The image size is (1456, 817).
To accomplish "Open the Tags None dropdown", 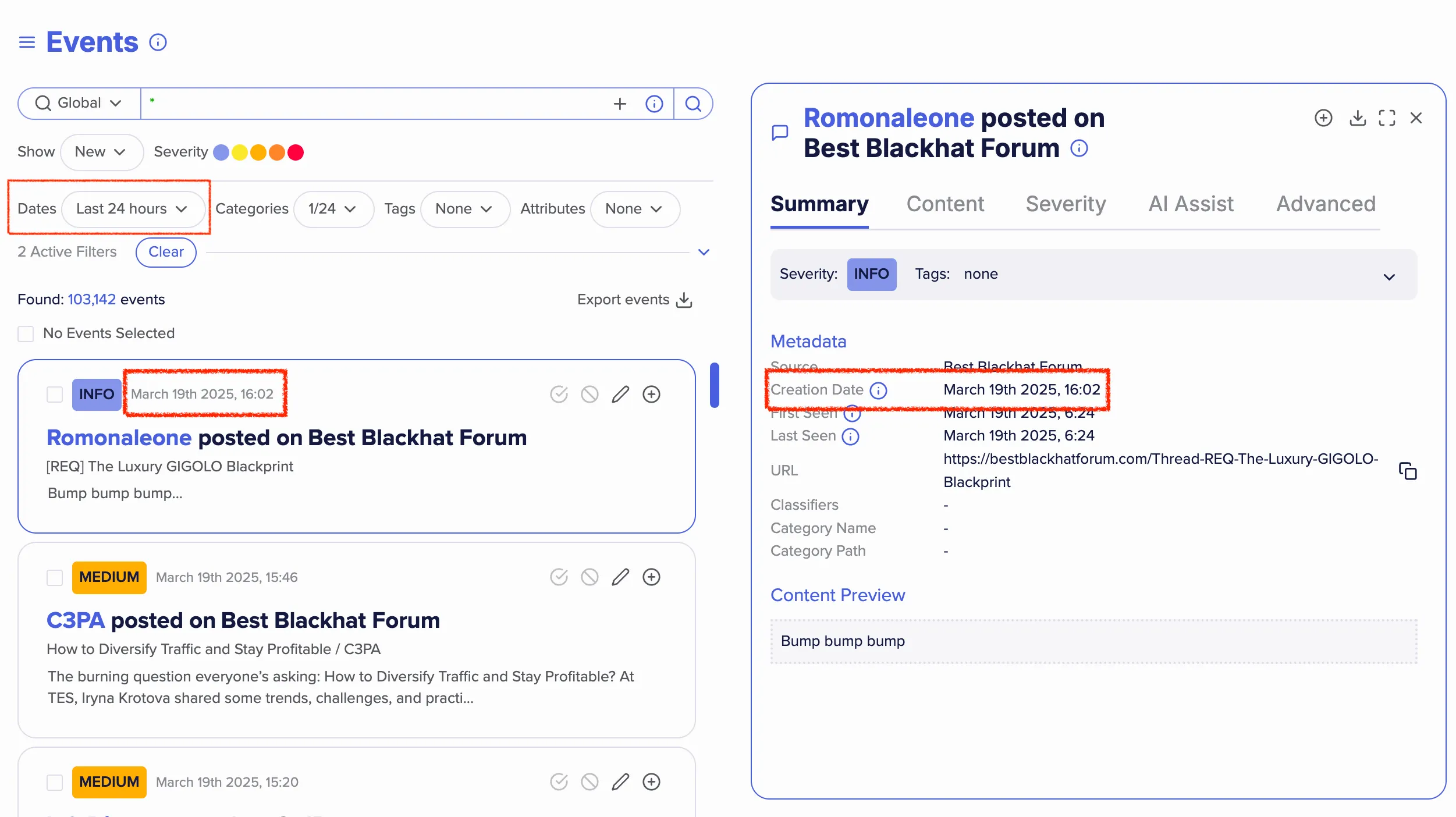I will tap(464, 209).
